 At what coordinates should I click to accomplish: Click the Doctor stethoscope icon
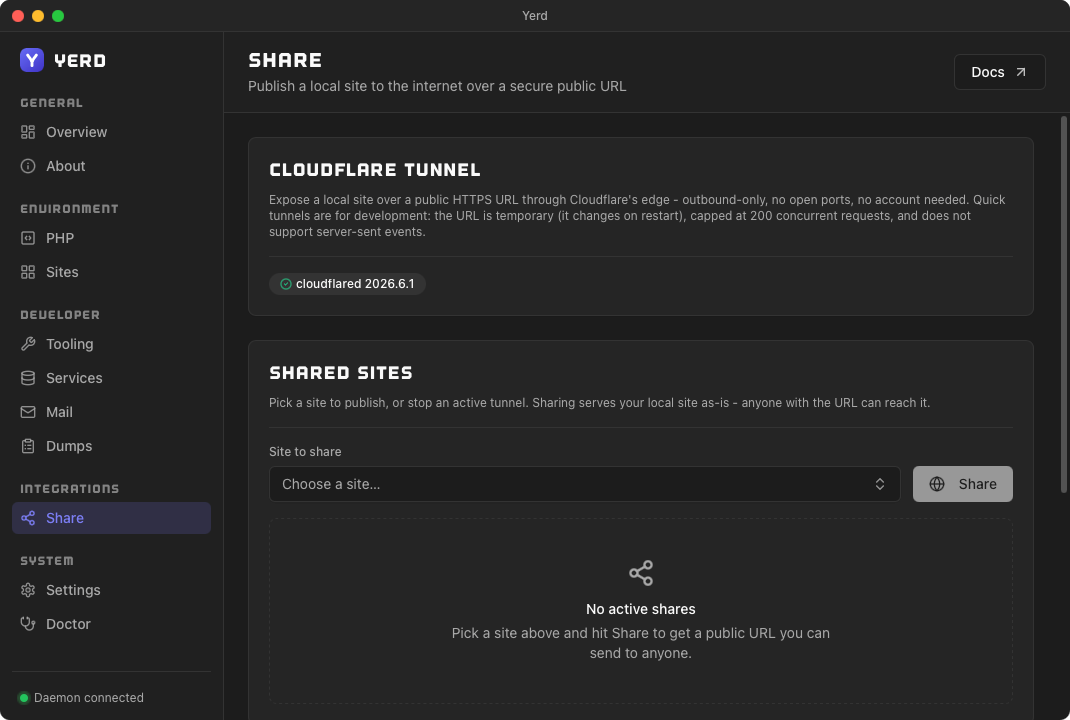28,624
